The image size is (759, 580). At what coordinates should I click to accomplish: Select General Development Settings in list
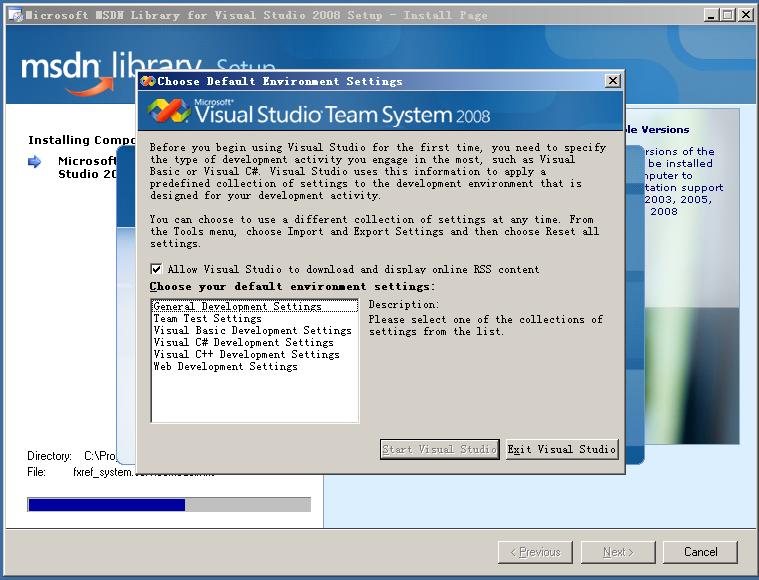tap(255, 306)
